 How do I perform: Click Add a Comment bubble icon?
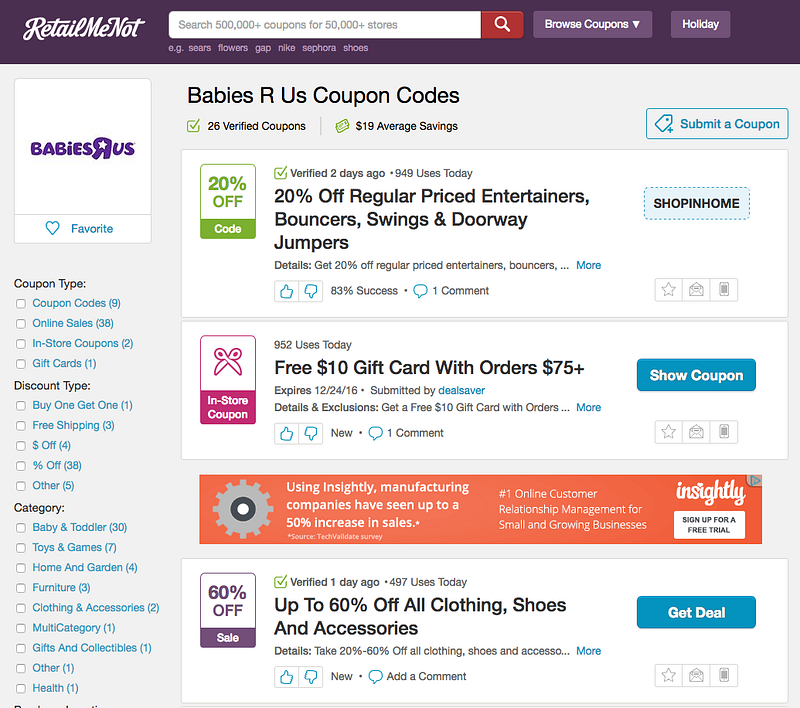[376, 677]
